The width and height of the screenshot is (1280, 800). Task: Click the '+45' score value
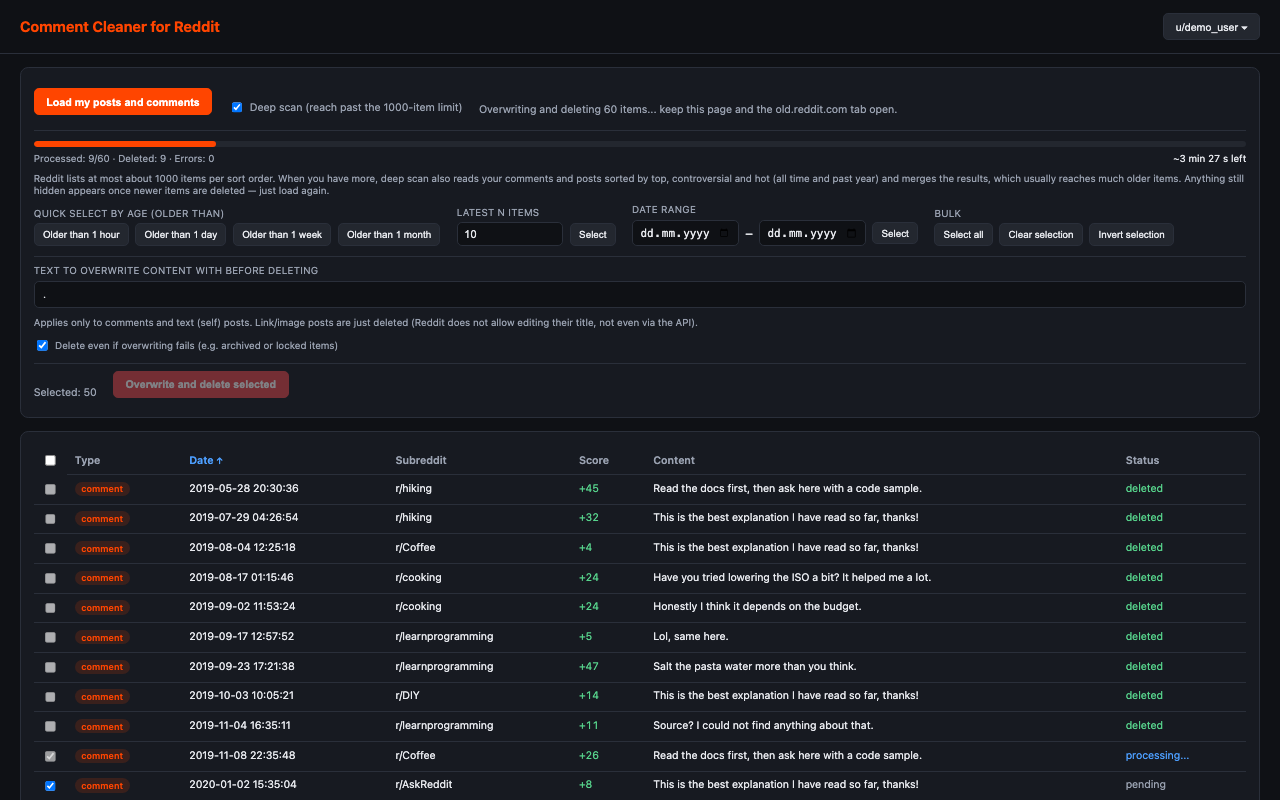coord(589,488)
